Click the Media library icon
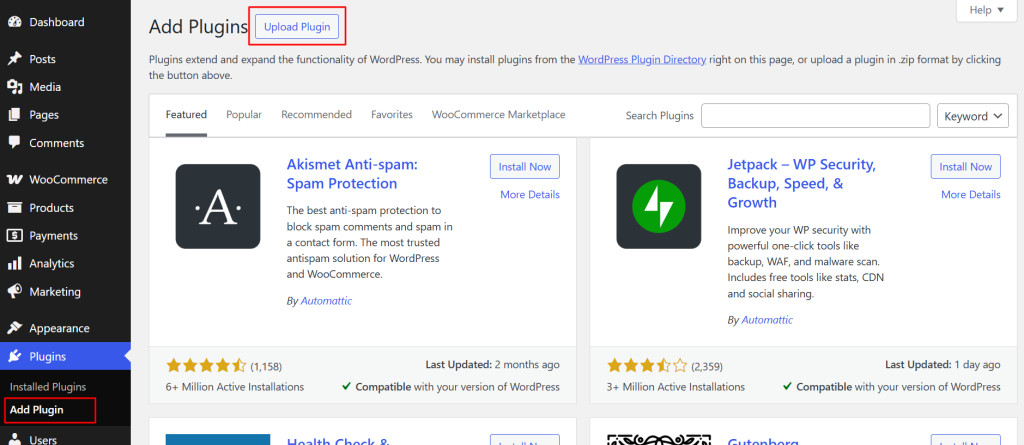Image resolution: width=1024 pixels, height=445 pixels. [x=14, y=87]
